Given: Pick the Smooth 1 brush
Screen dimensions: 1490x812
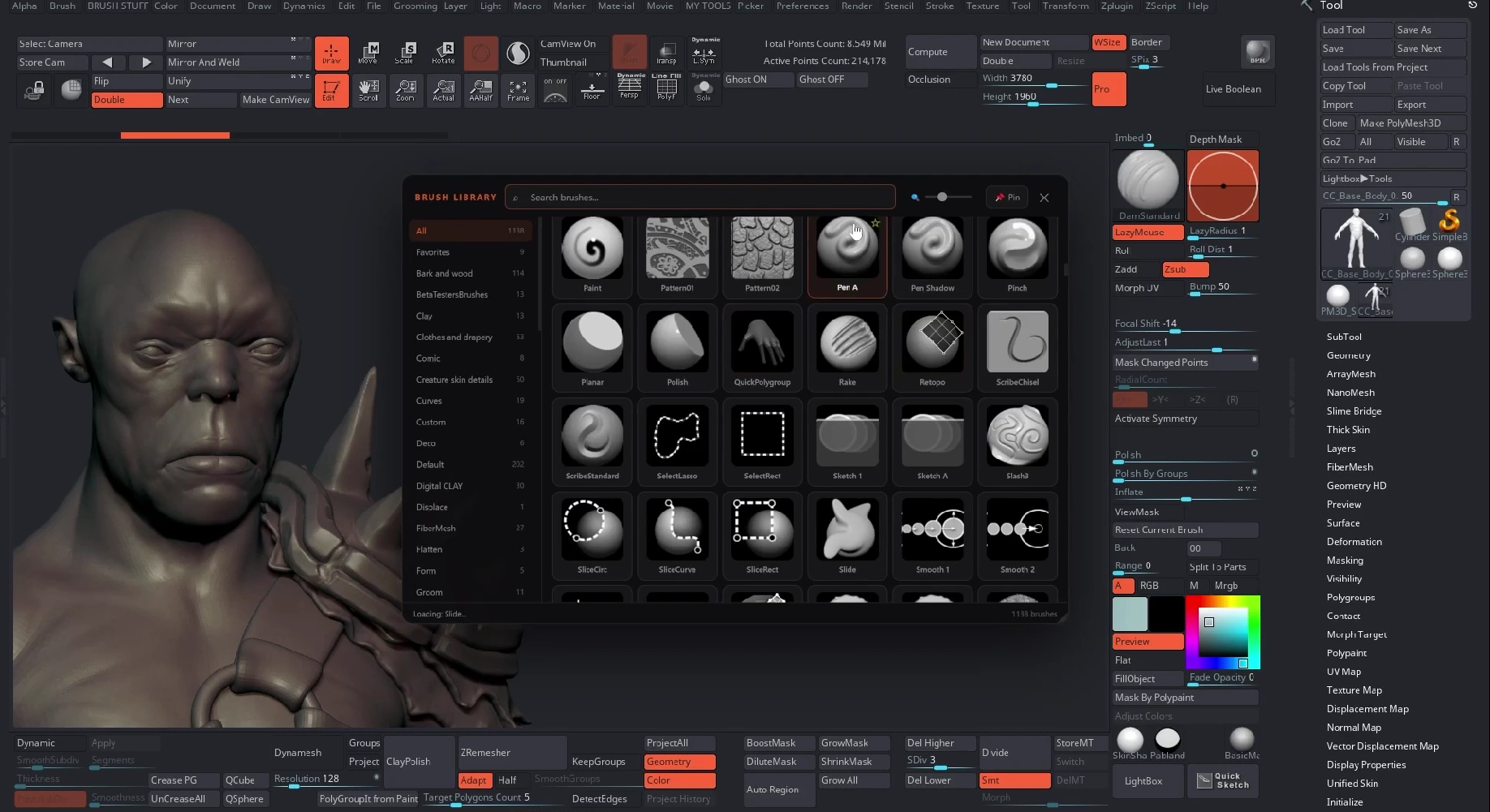Looking at the screenshot, I should coord(932,535).
